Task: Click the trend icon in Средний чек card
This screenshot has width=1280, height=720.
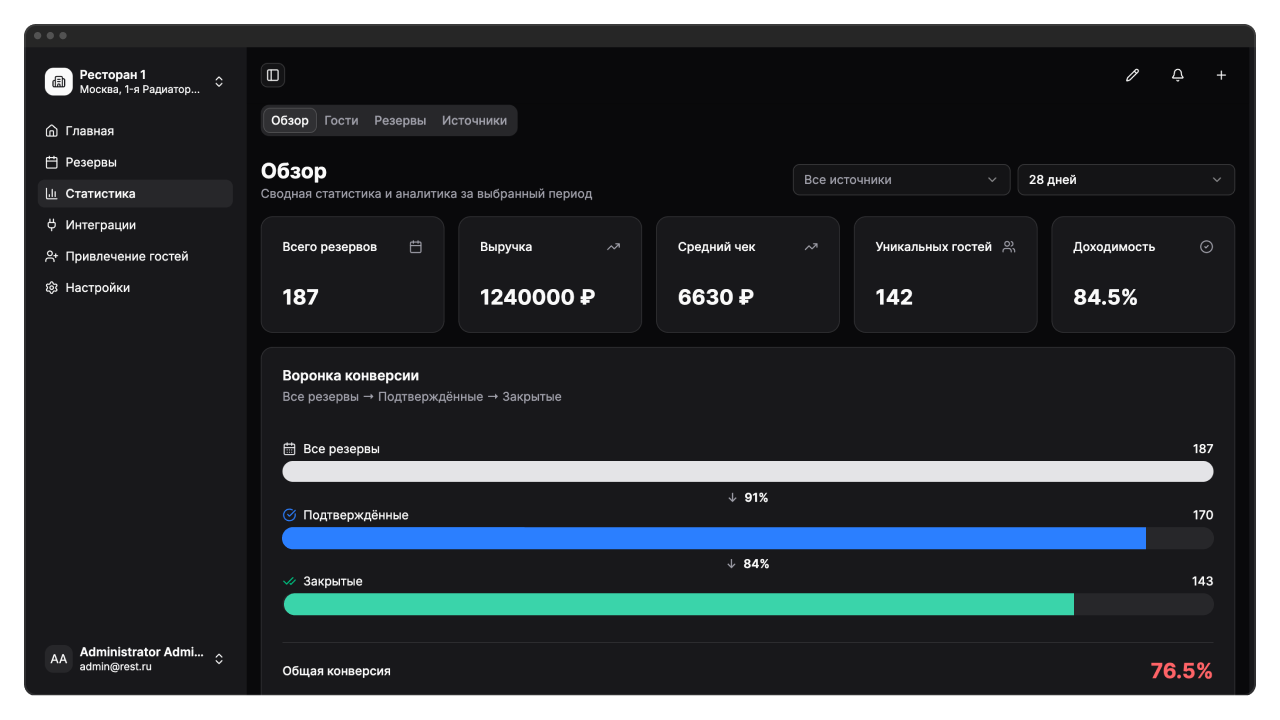Action: (811, 247)
